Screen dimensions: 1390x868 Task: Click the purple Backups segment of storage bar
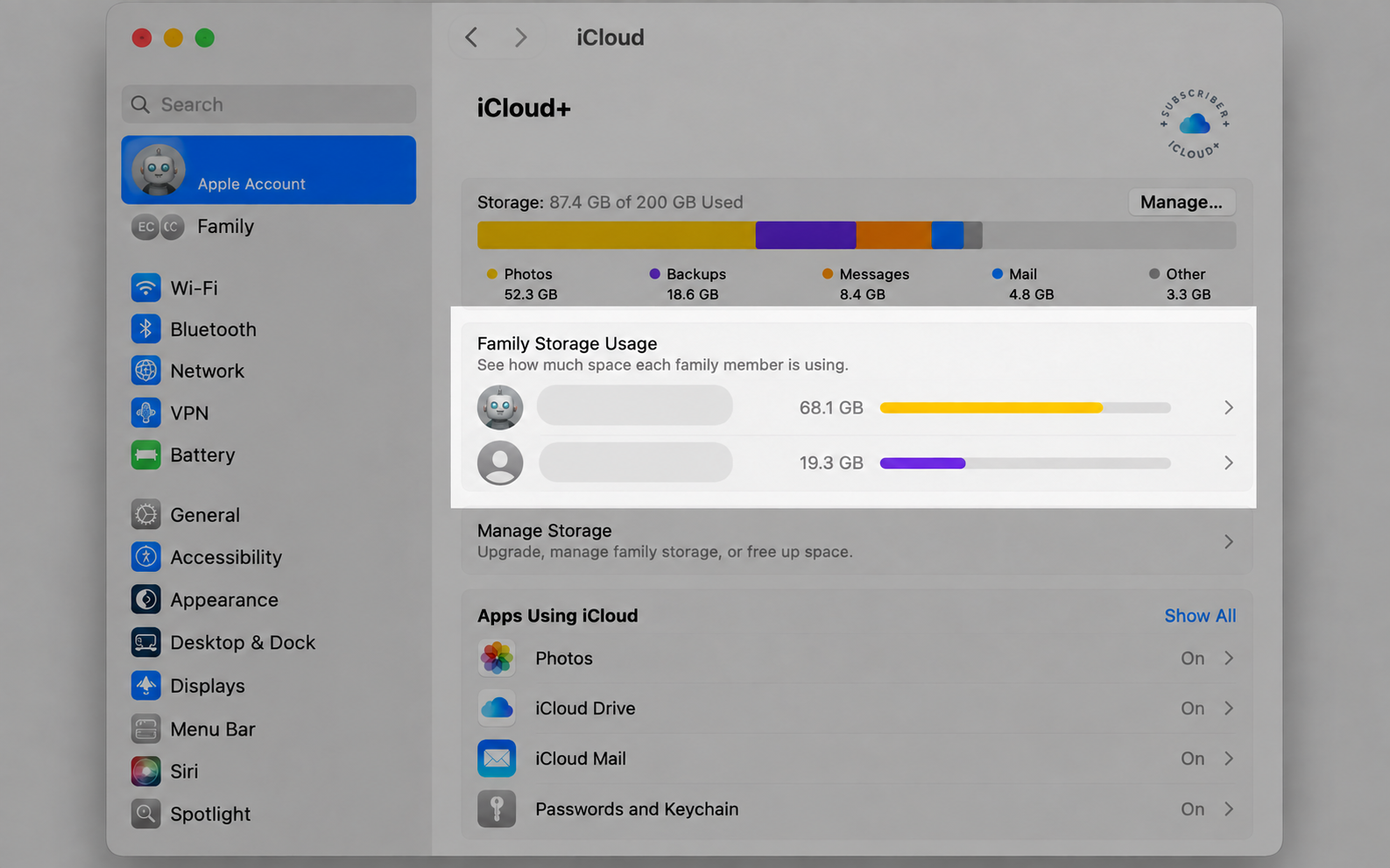806,235
